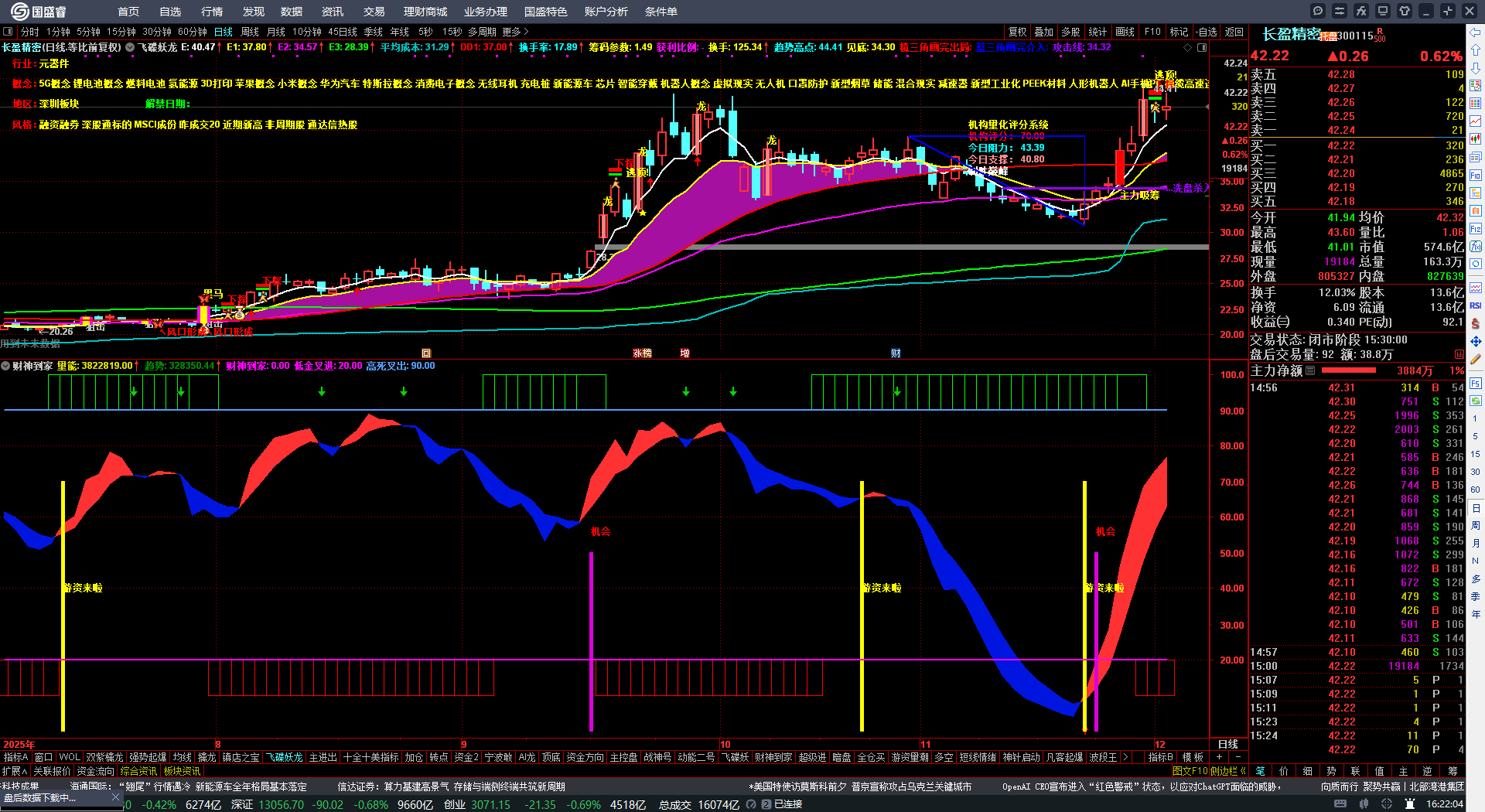
Task: Click the 海通国际 news headline in ticker
Action: click(x=189, y=786)
